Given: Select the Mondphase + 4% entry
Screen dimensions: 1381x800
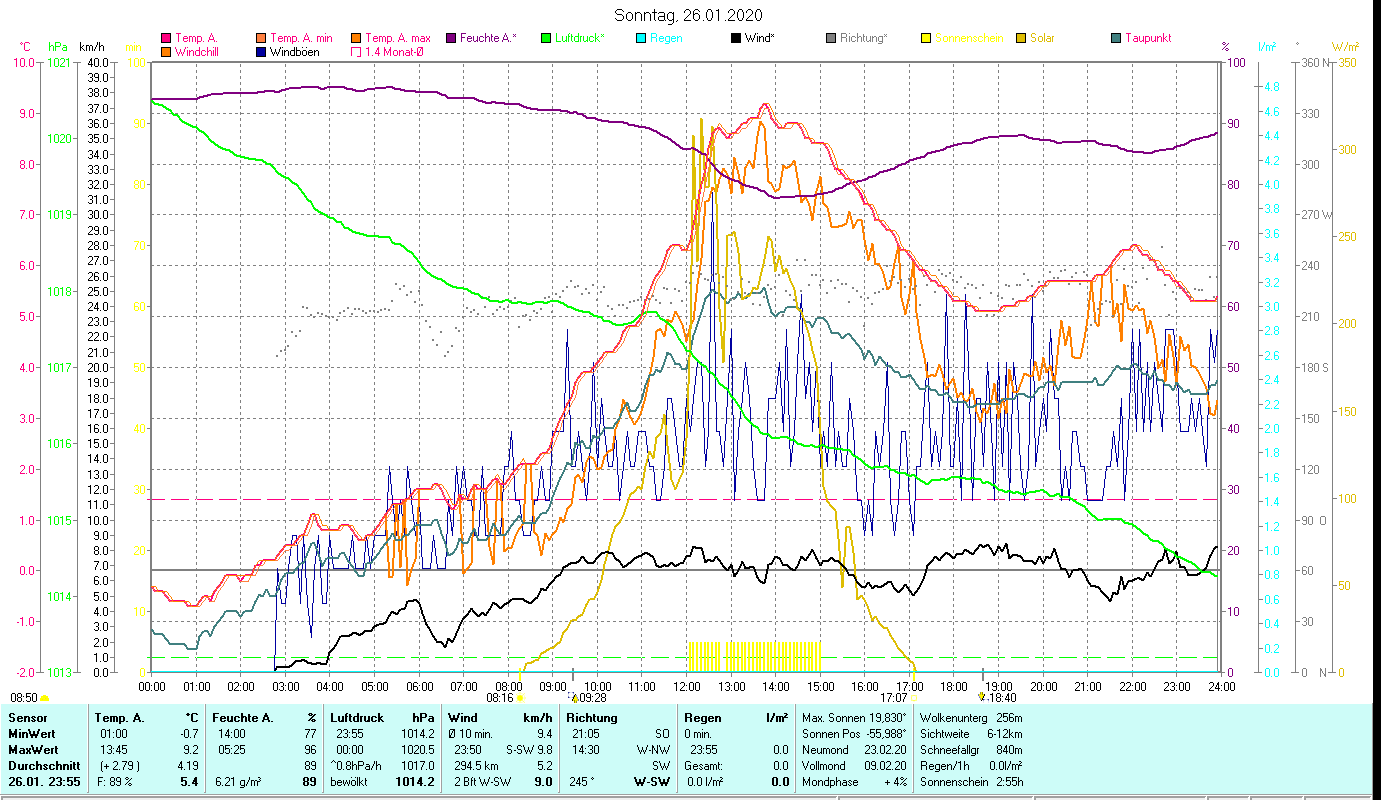Looking at the screenshot, I should pos(855,782).
